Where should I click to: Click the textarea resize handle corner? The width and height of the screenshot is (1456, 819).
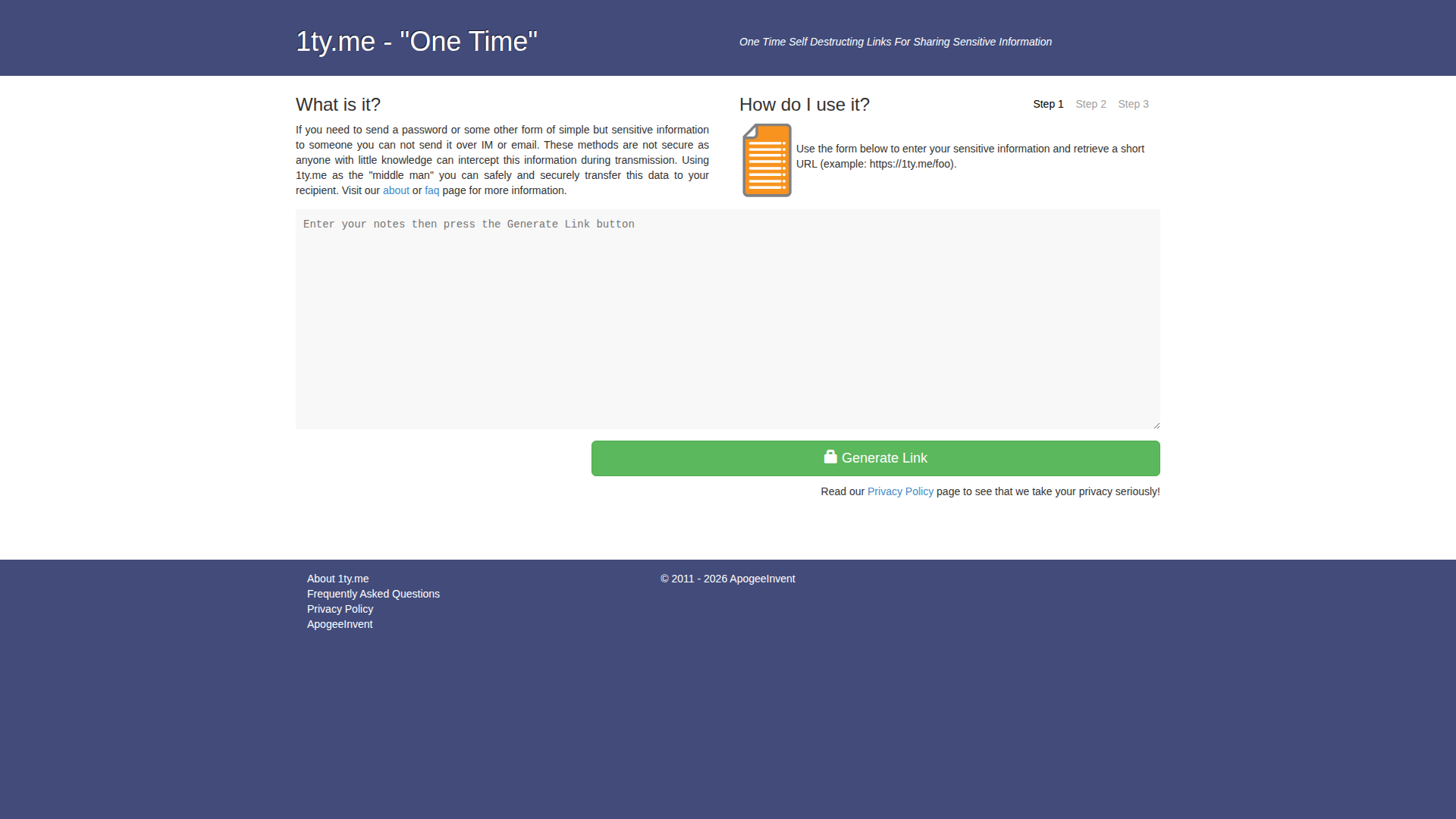coord(1156,425)
